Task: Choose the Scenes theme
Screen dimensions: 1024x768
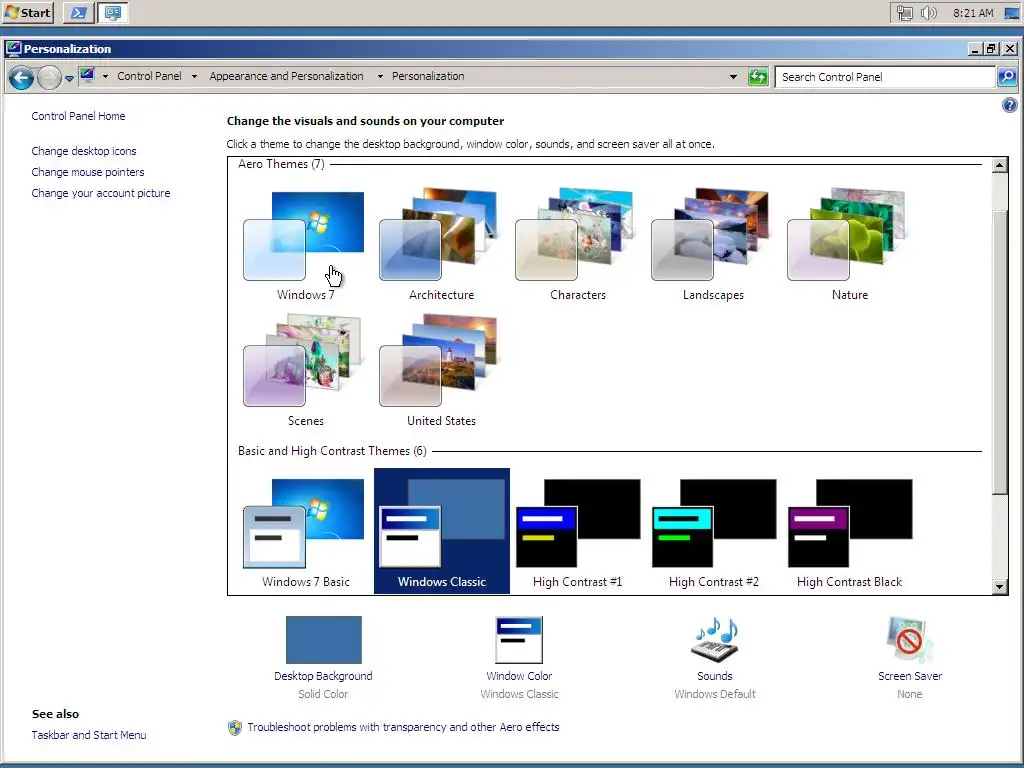Action: 304,371
